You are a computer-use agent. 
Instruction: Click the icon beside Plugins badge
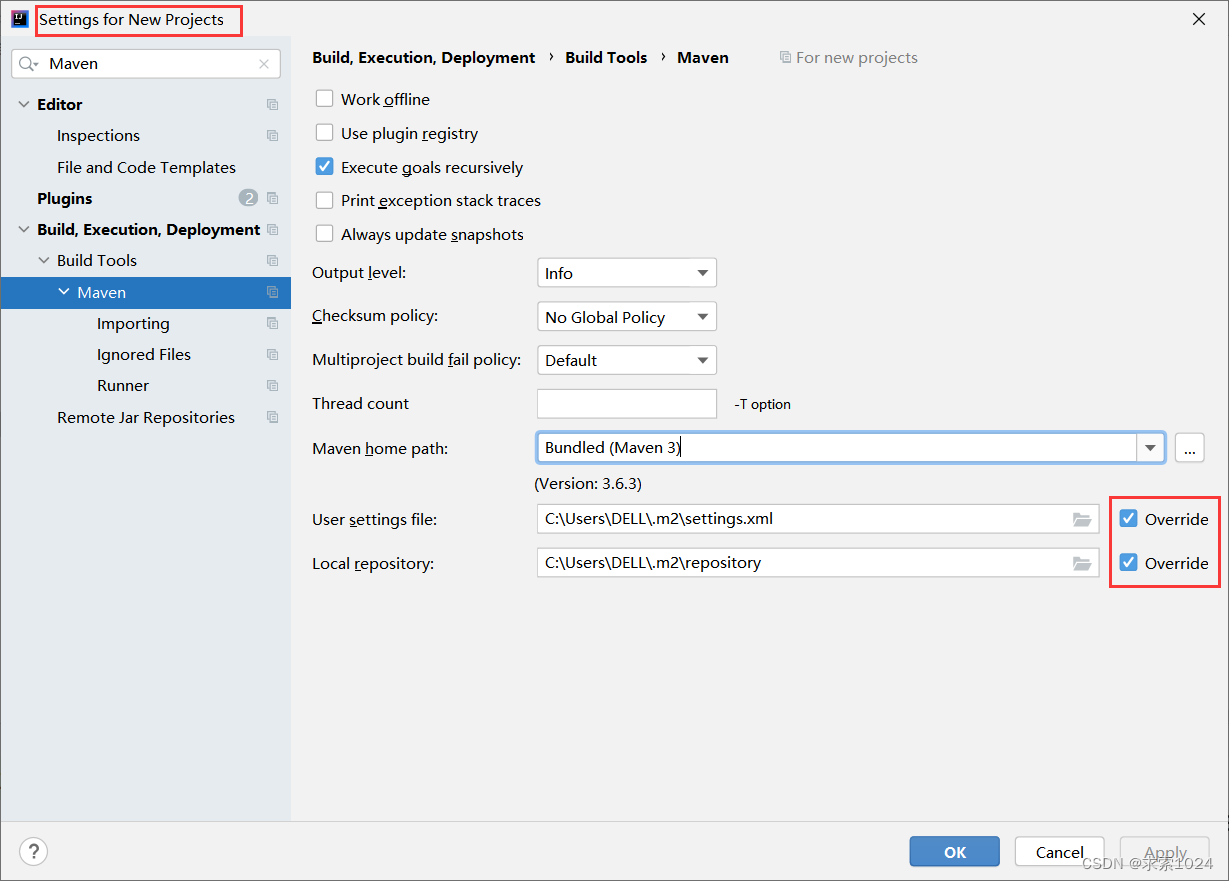pyautogui.click(x=272, y=199)
